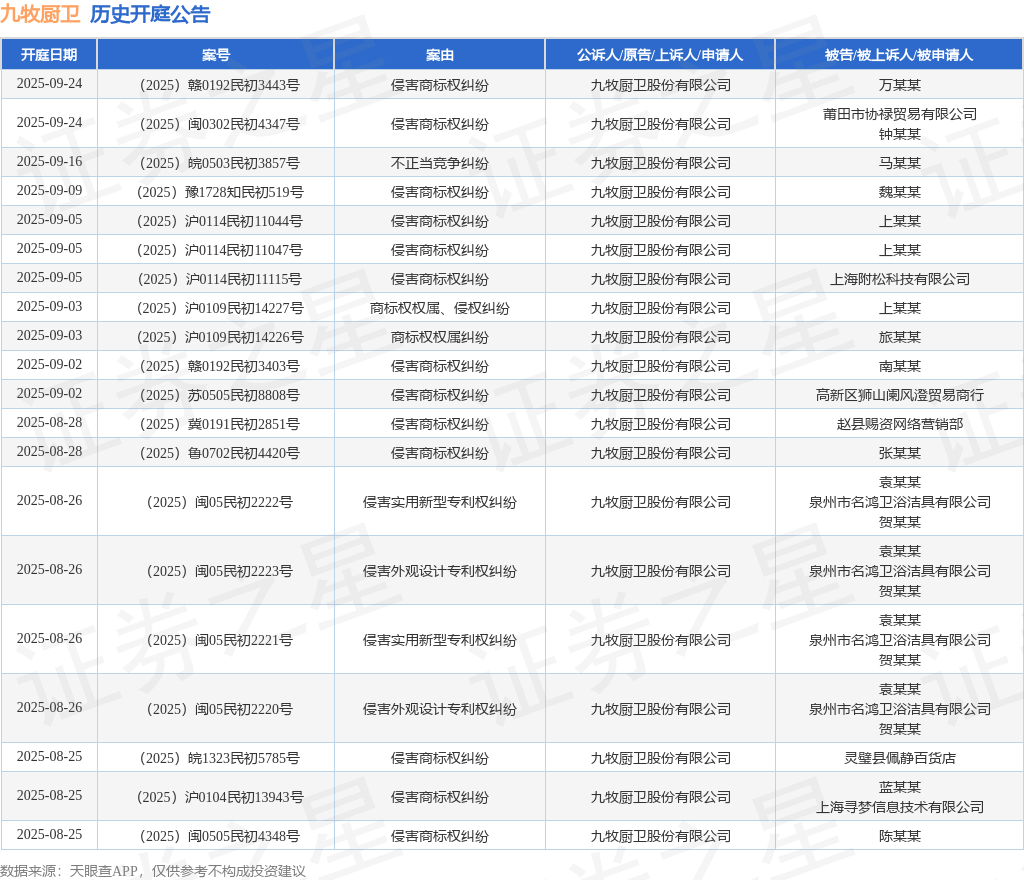This screenshot has width=1024, height=880.
Task: Click defendant 赵县赐资网络营销部
Action: point(899,424)
